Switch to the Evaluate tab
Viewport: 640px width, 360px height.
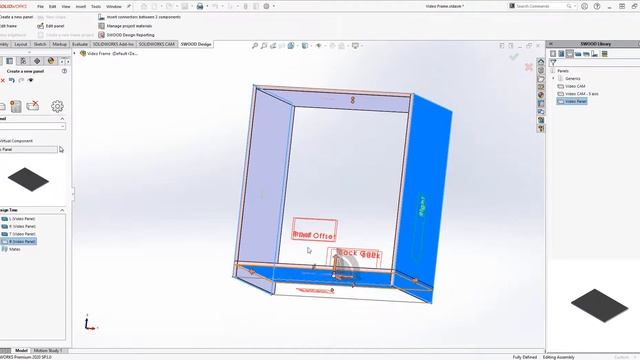(80, 44)
